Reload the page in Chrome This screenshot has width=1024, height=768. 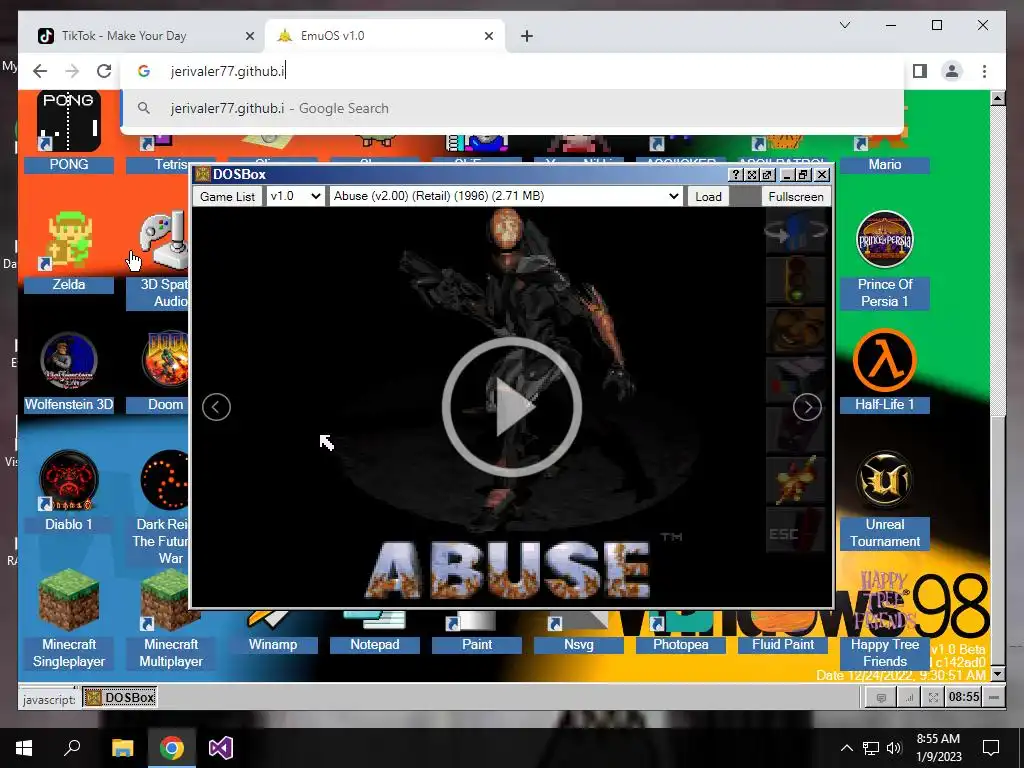(x=104, y=71)
